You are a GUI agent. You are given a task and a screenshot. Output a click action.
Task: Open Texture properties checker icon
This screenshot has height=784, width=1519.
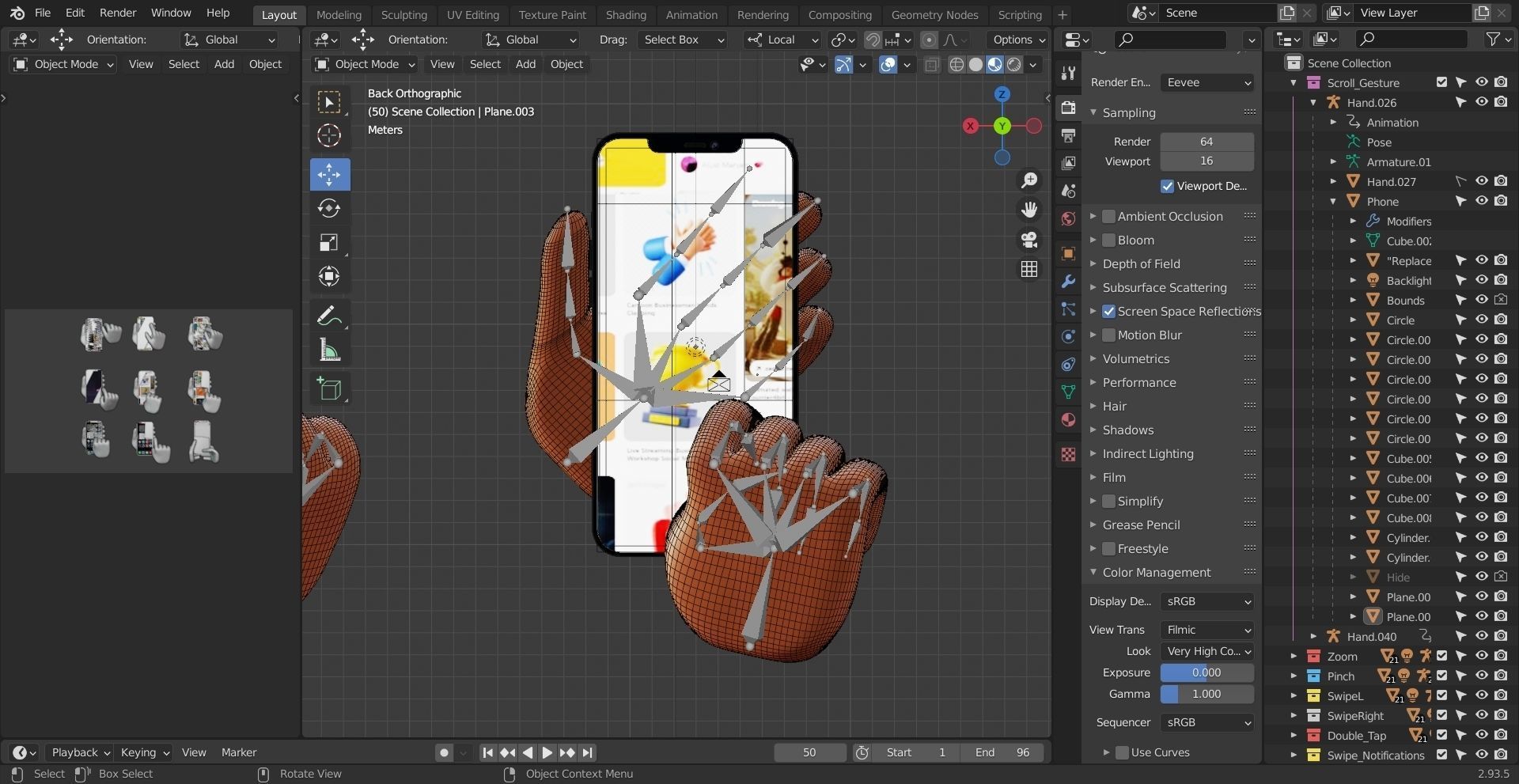1068,454
